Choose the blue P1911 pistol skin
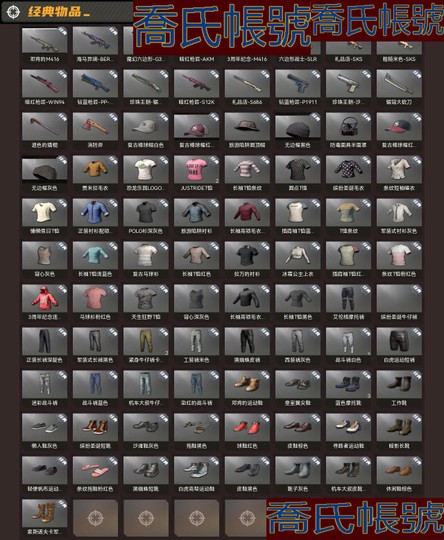This screenshot has height=540, width=444. [298, 88]
